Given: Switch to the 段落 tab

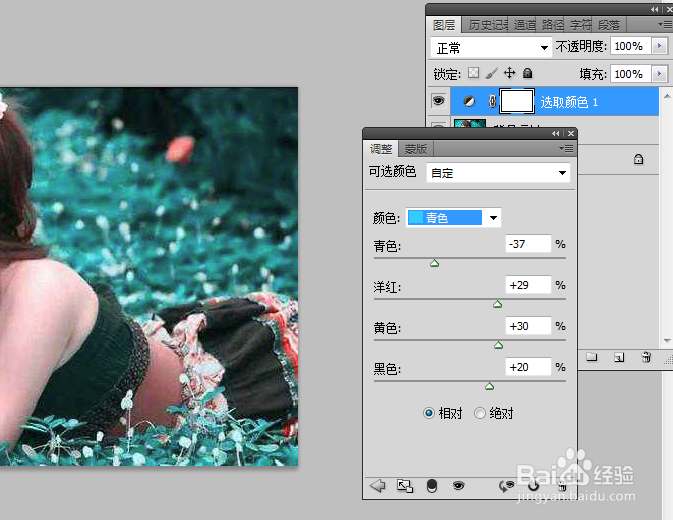Looking at the screenshot, I should pyautogui.click(x=609, y=25).
